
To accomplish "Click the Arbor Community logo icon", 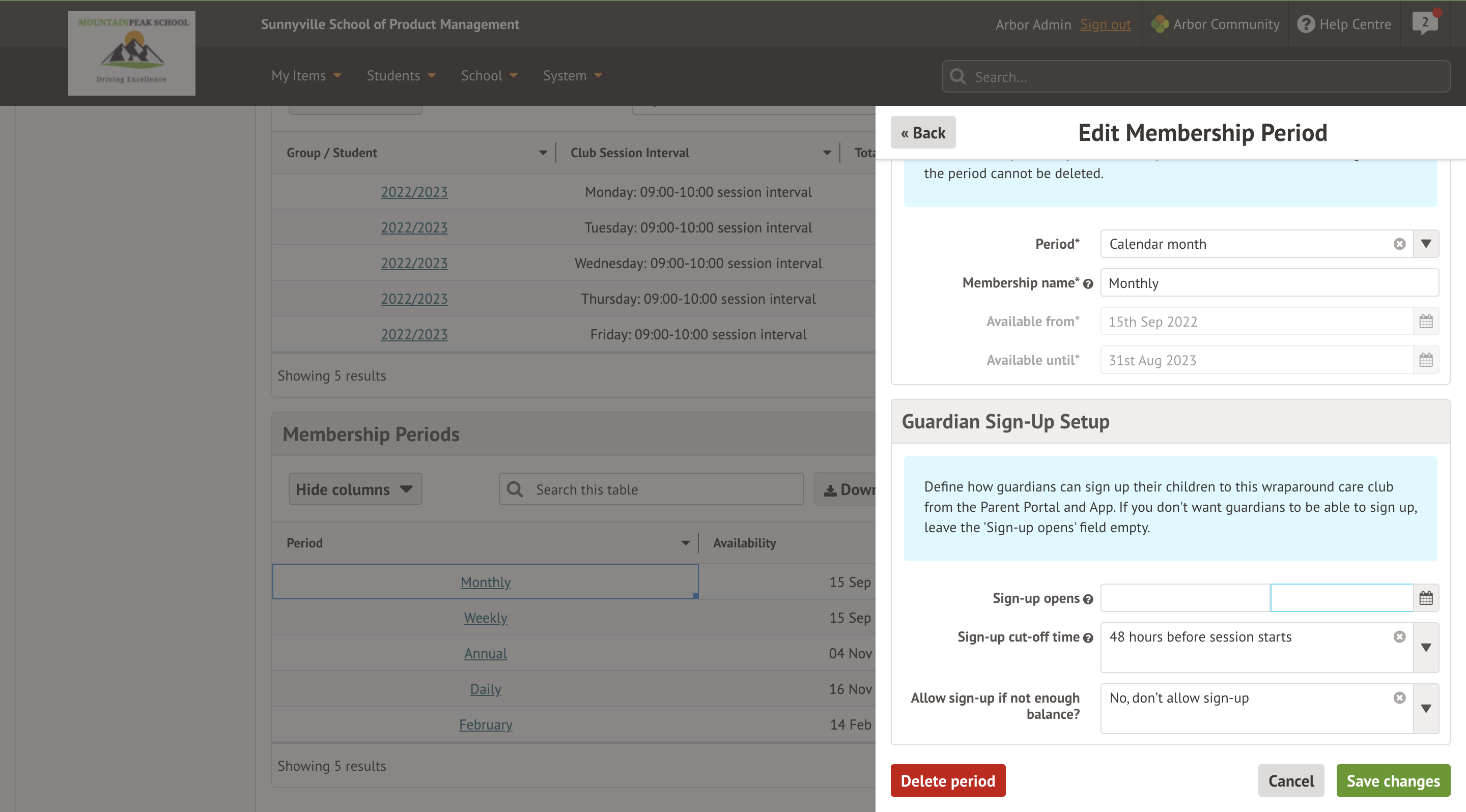I will point(1159,24).
